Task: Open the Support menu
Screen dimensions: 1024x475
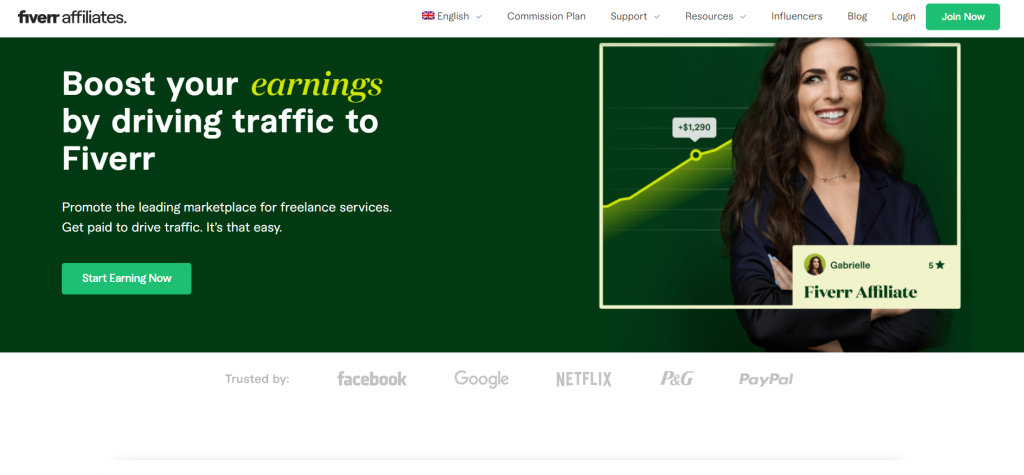Action: point(628,16)
